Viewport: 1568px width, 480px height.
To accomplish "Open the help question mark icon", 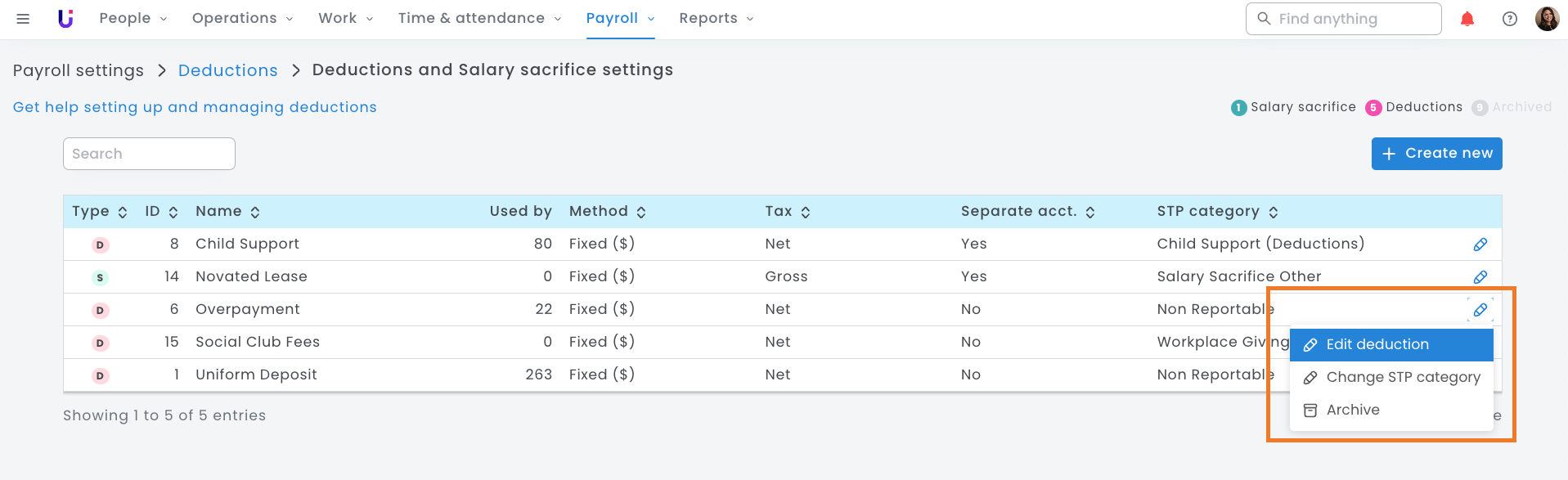I will pyautogui.click(x=1509, y=19).
